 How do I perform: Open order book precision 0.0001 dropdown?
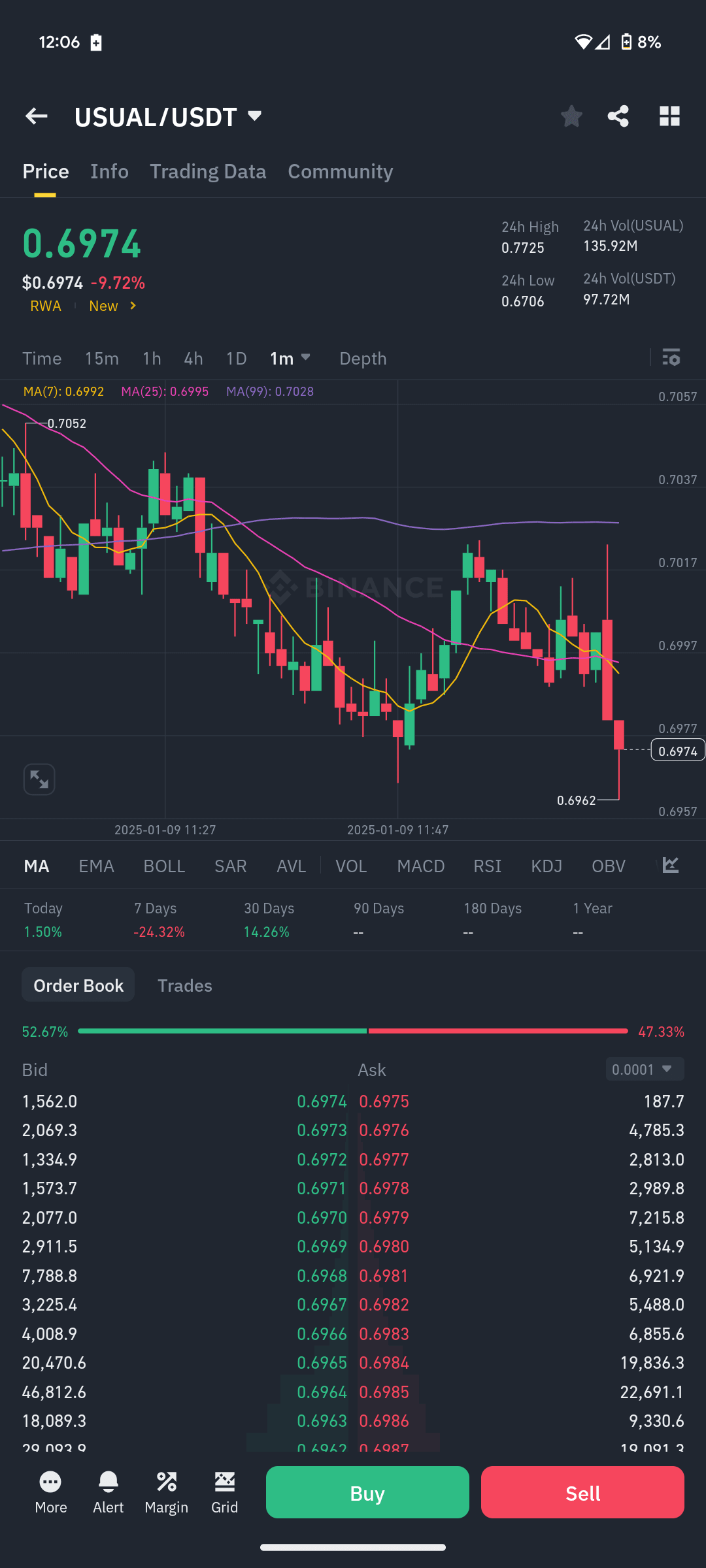point(645,1069)
